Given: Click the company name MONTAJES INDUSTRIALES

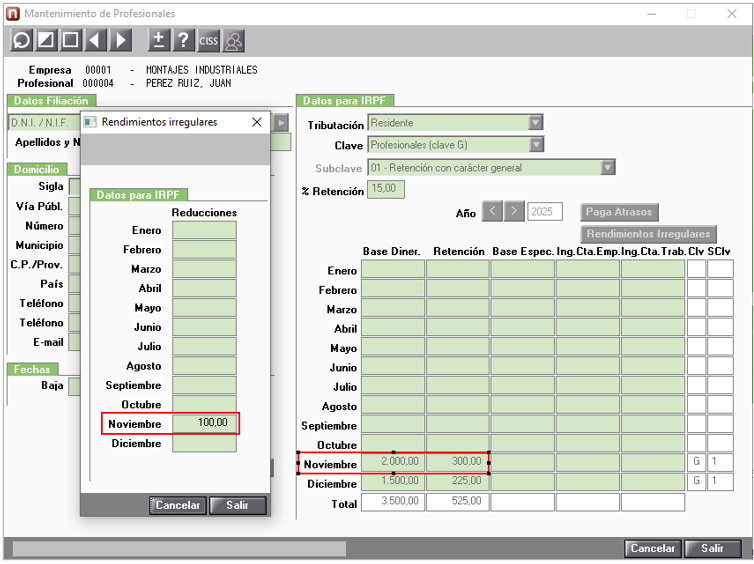Looking at the screenshot, I should (x=202, y=70).
